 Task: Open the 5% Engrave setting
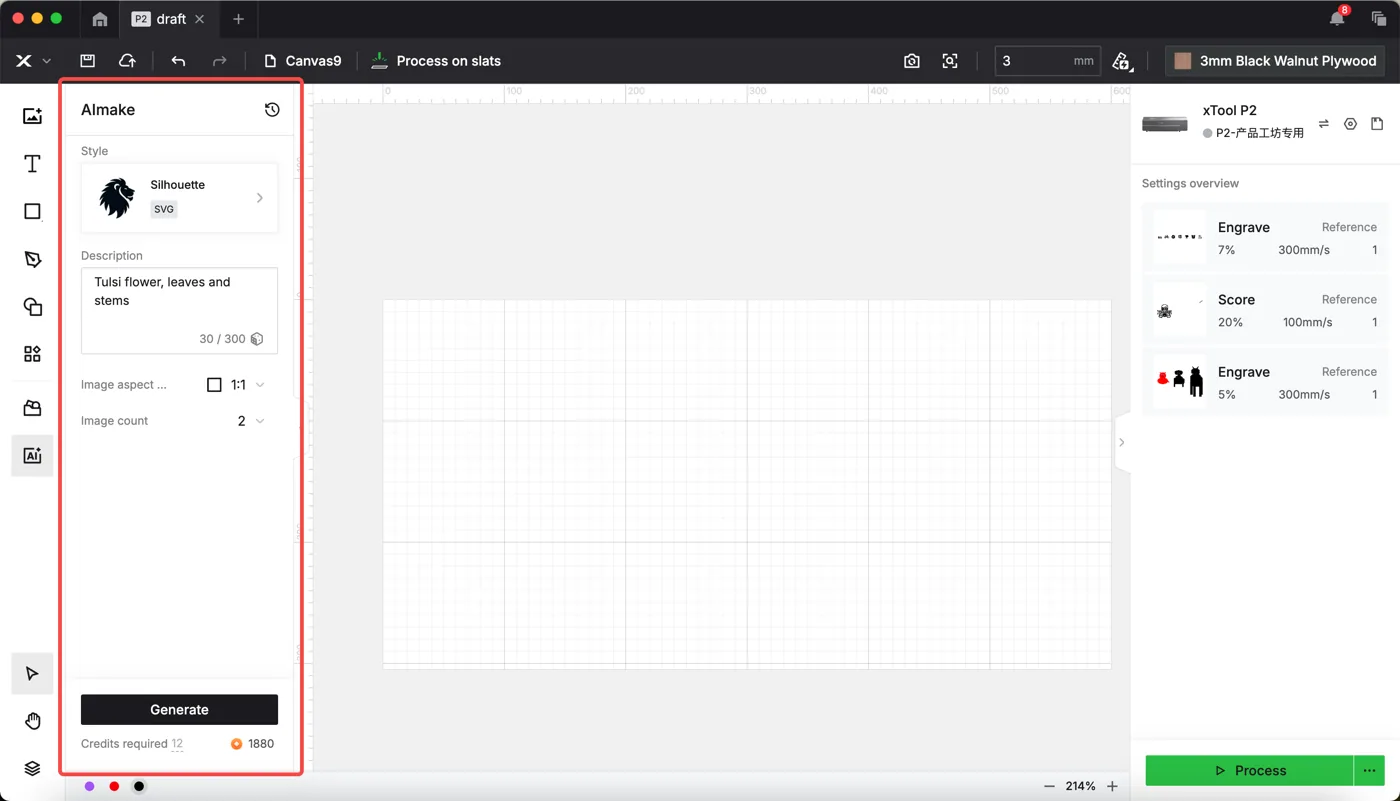pos(1265,382)
